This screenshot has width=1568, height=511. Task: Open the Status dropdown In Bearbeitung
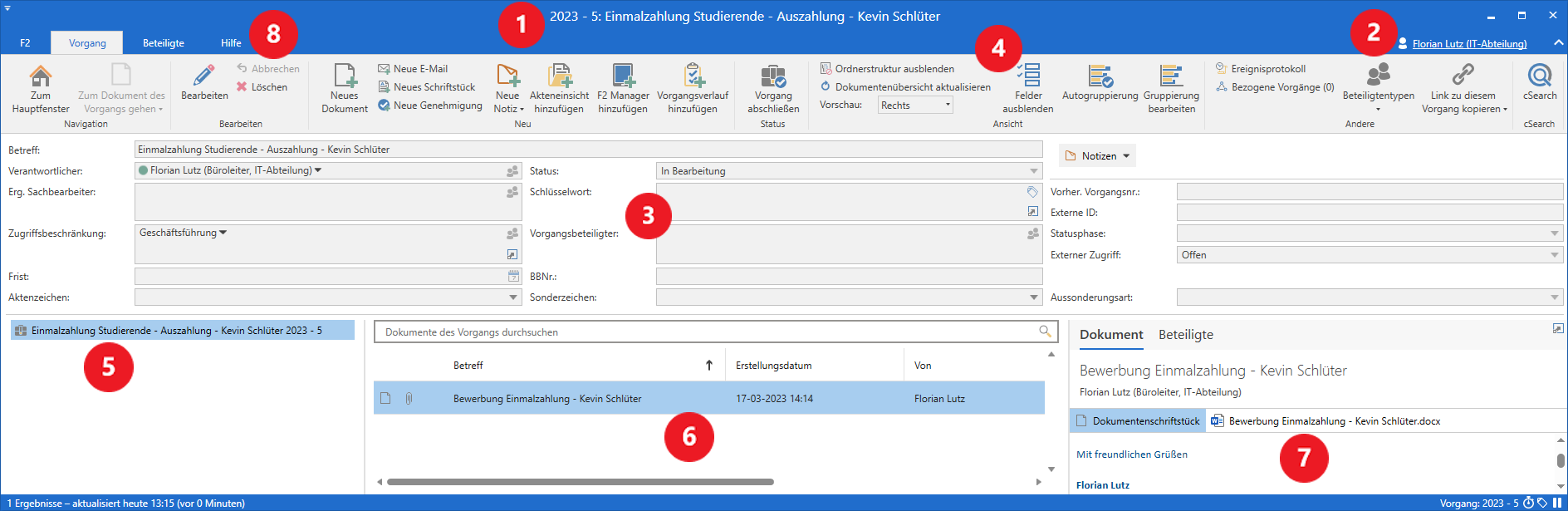(x=849, y=171)
